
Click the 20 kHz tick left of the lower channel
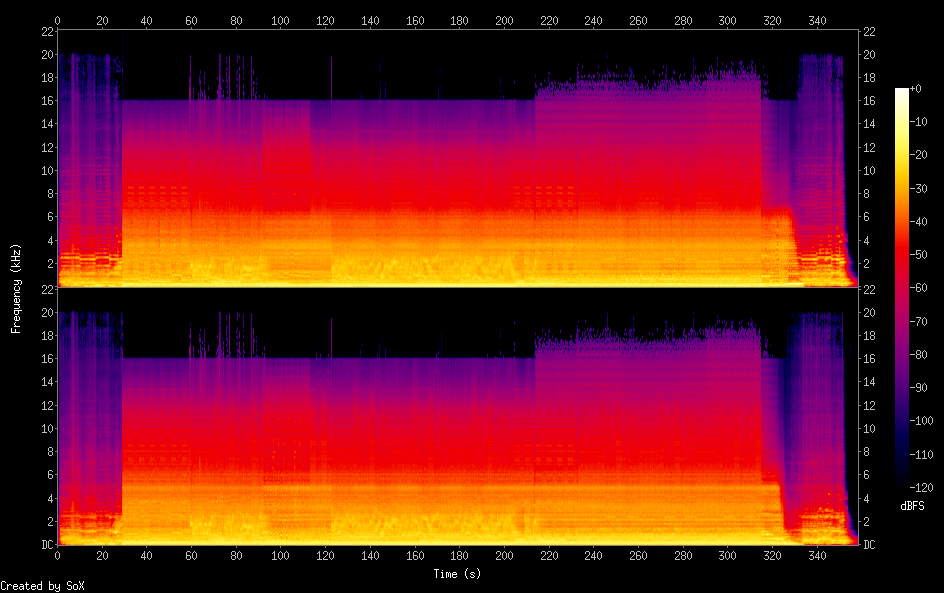(47, 312)
